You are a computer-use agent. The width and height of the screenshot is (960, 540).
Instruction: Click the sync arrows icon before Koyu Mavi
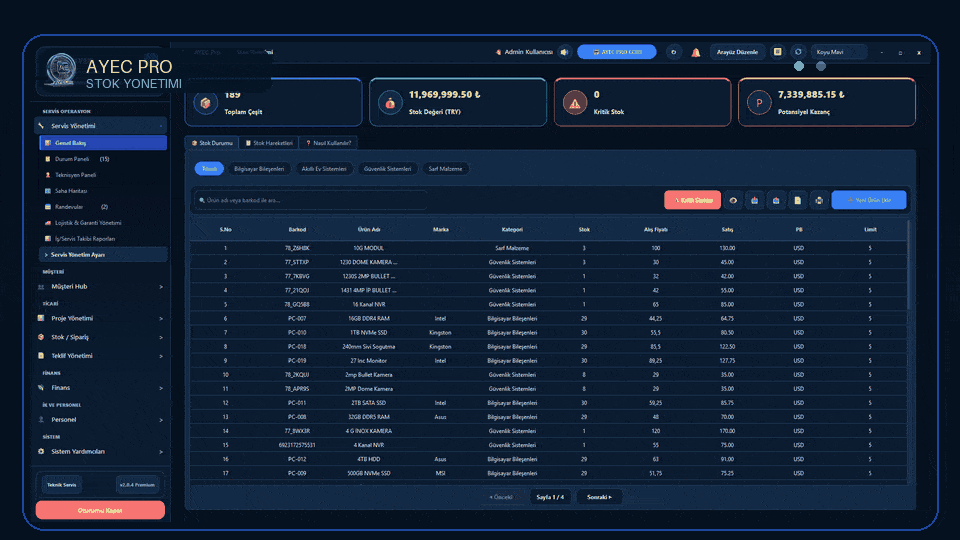tap(798, 52)
